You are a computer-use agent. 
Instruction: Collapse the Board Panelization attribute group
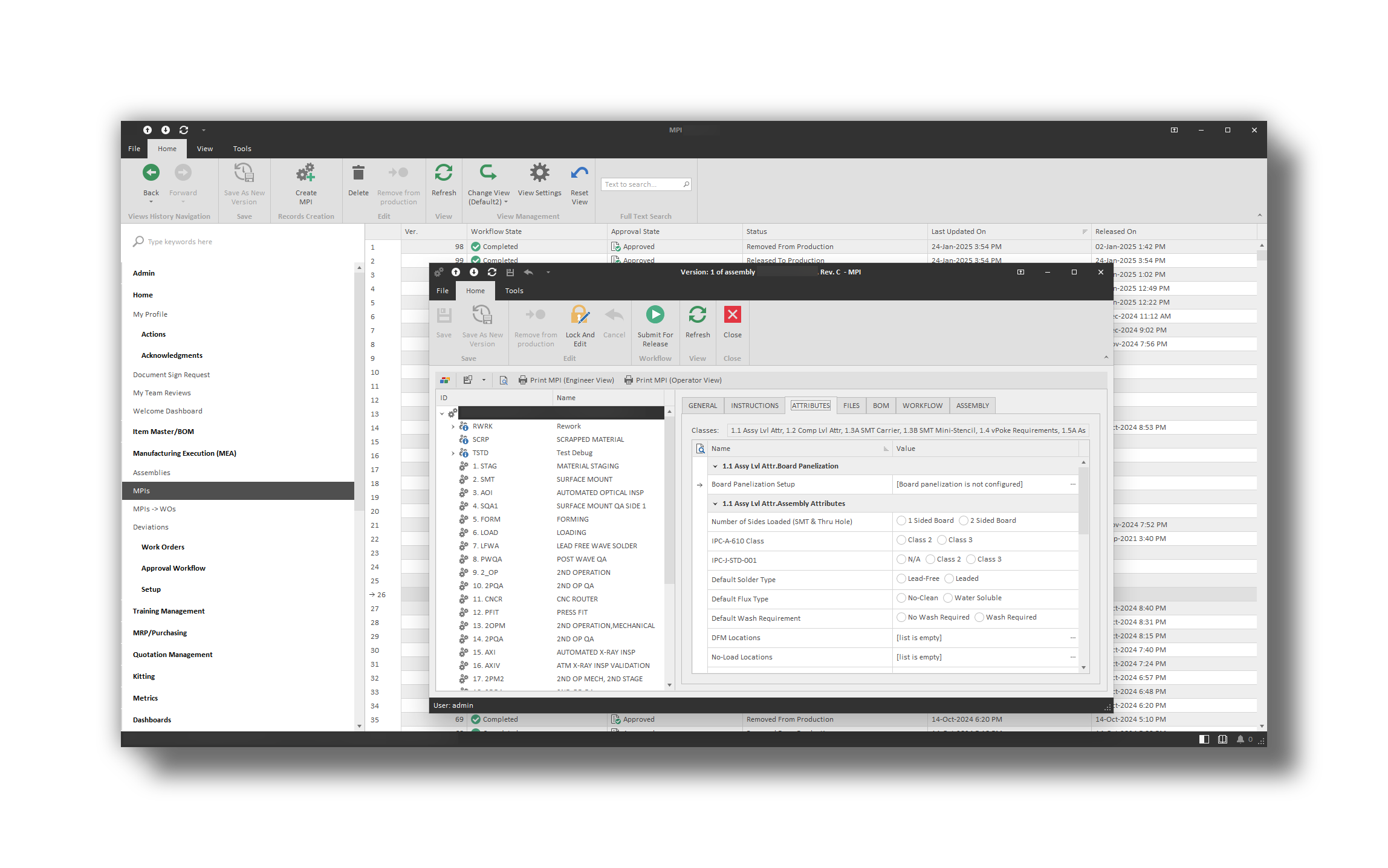[x=715, y=467]
